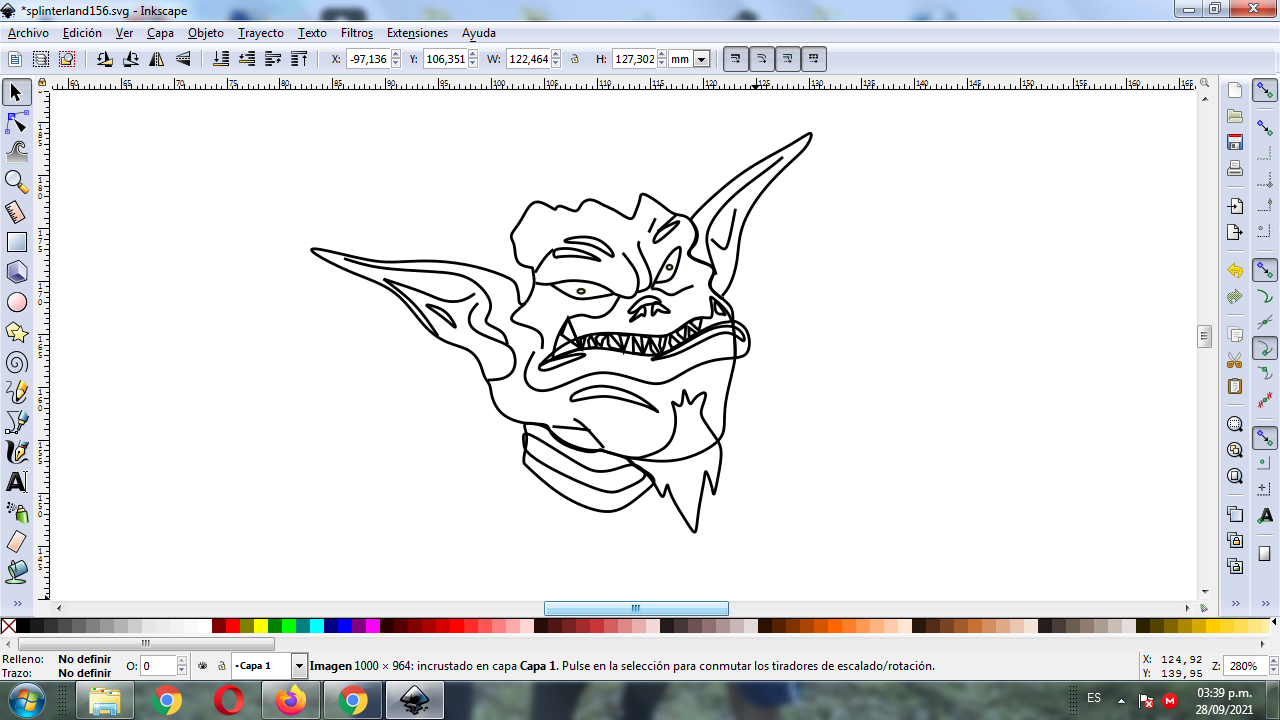This screenshot has height=720, width=1280.
Task: Select the Star polygon tool
Action: click(x=16, y=332)
